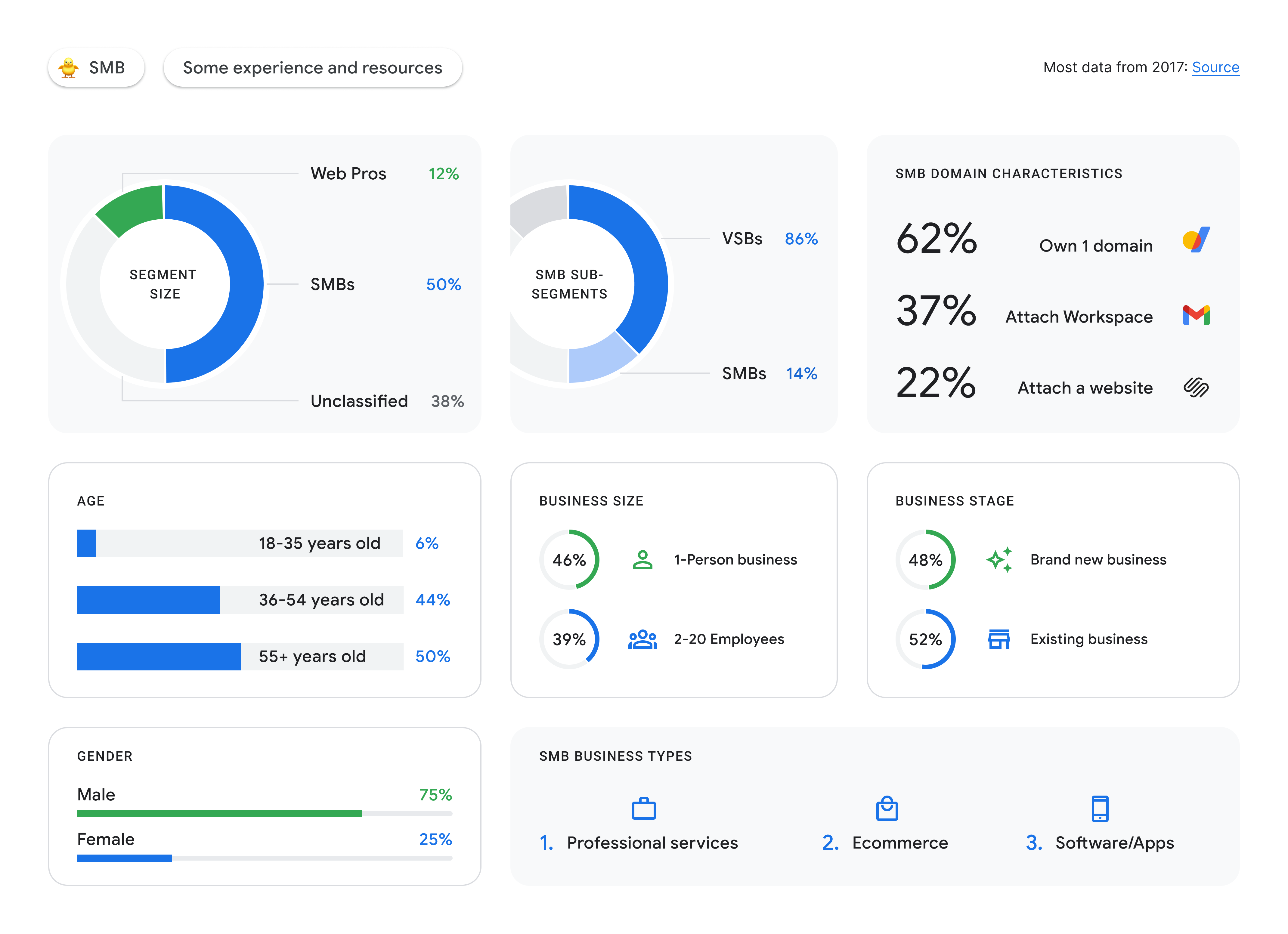Click the SMB chip

(x=96, y=68)
